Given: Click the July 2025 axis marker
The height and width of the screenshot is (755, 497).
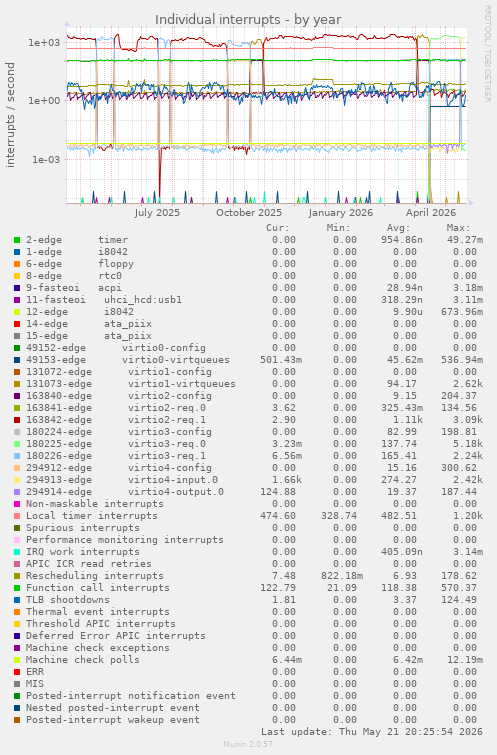Looking at the screenshot, I should pyautogui.click(x=157, y=213).
